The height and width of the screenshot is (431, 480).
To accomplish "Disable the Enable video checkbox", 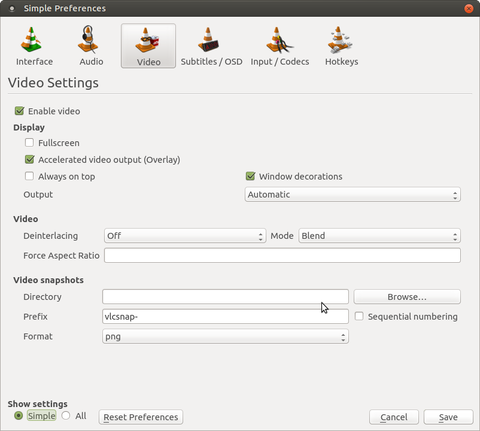I will pos(19,111).
